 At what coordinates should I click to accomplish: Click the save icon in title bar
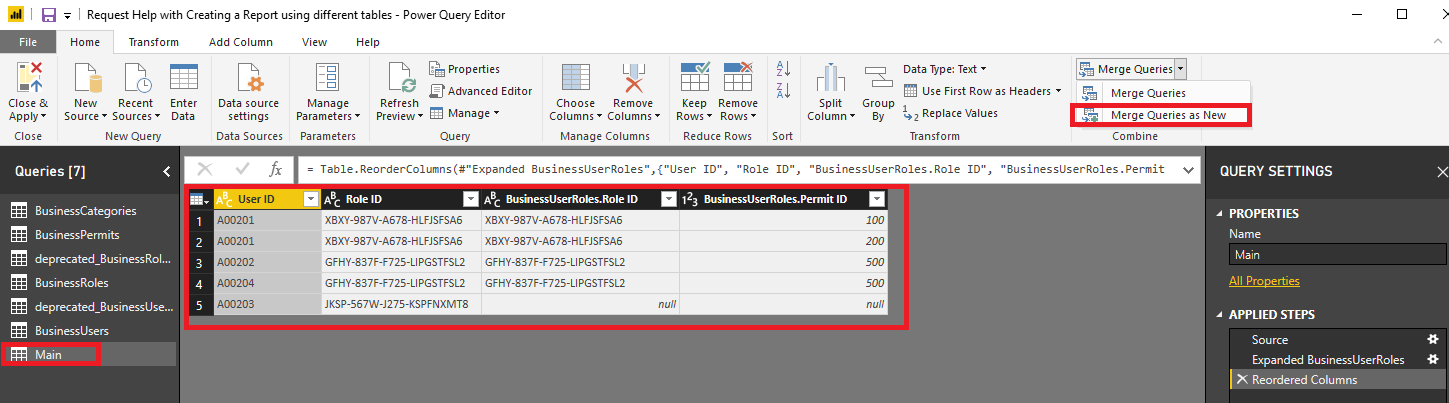(x=49, y=15)
